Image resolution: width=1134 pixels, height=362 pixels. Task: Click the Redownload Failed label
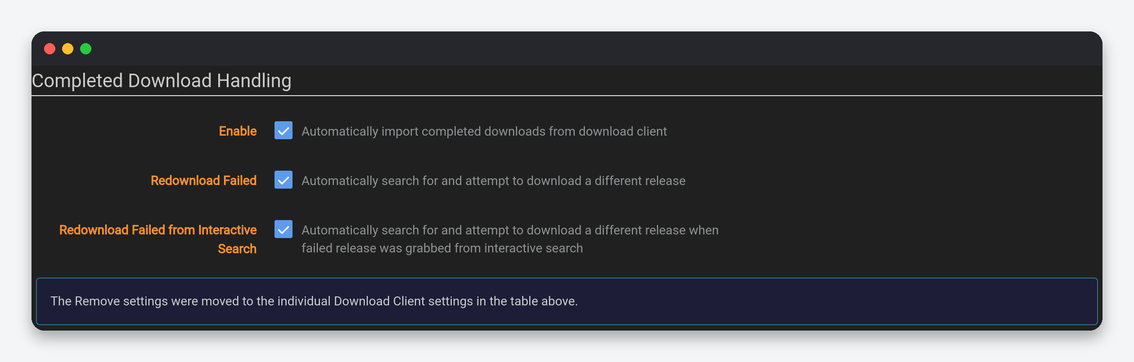coord(203,181)
